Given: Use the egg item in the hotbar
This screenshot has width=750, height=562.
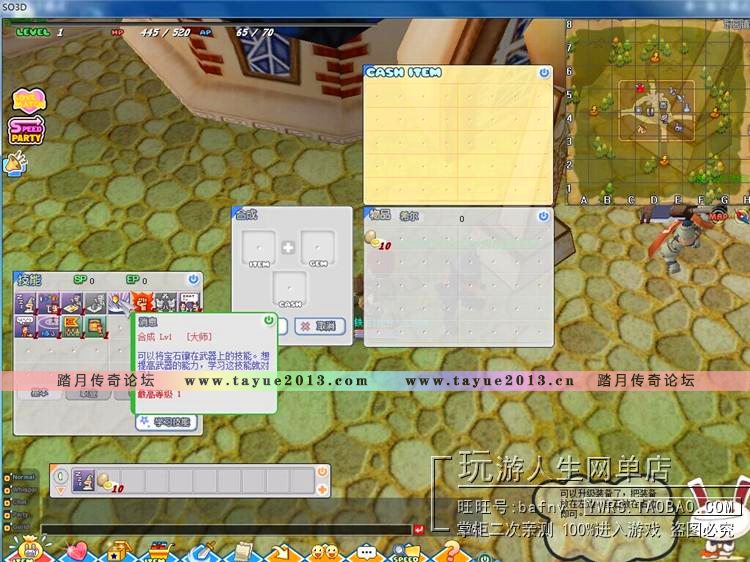Looking at the screenshot, I should 109,481.
